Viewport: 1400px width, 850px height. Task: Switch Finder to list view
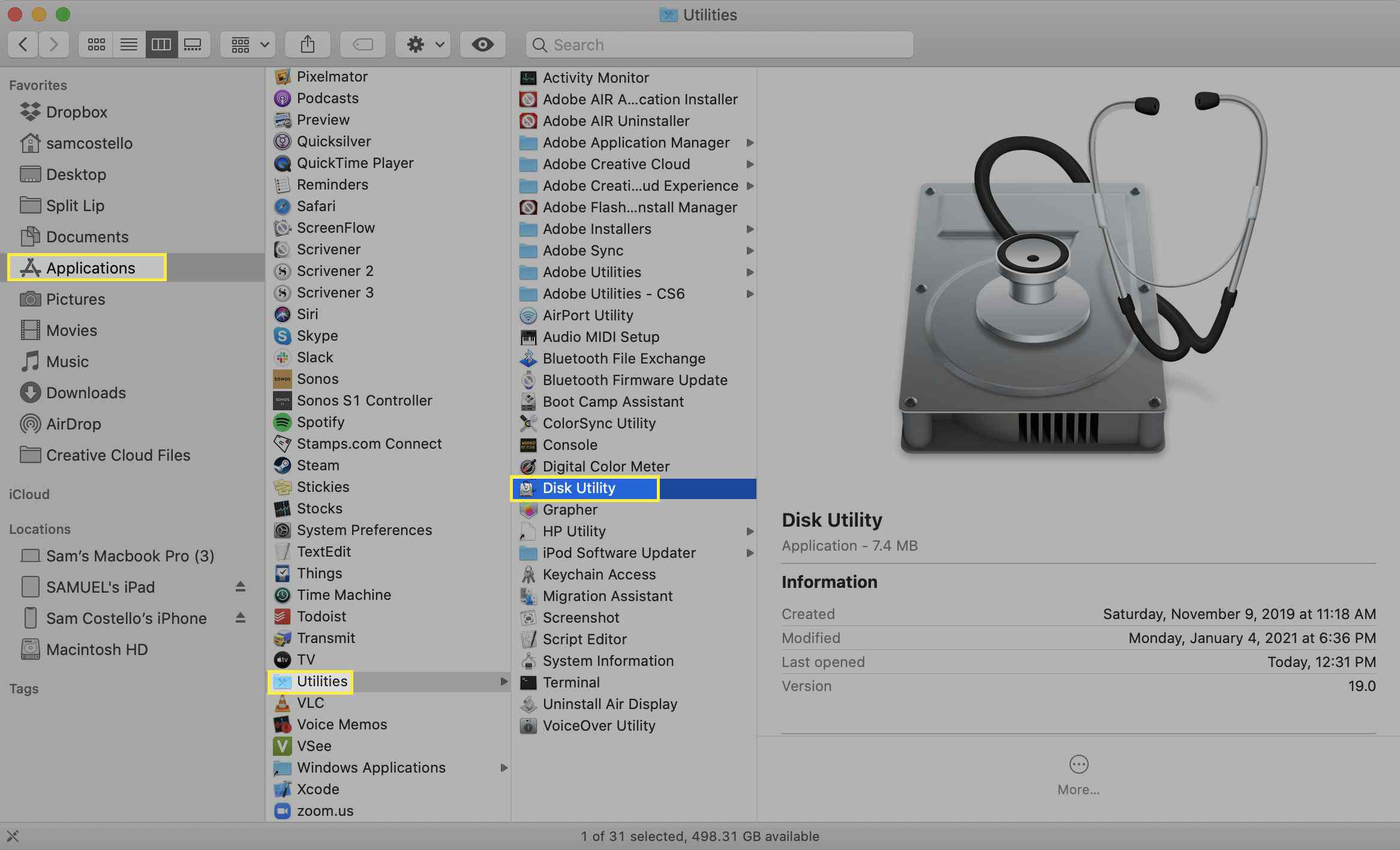click(x=128, y=44)
